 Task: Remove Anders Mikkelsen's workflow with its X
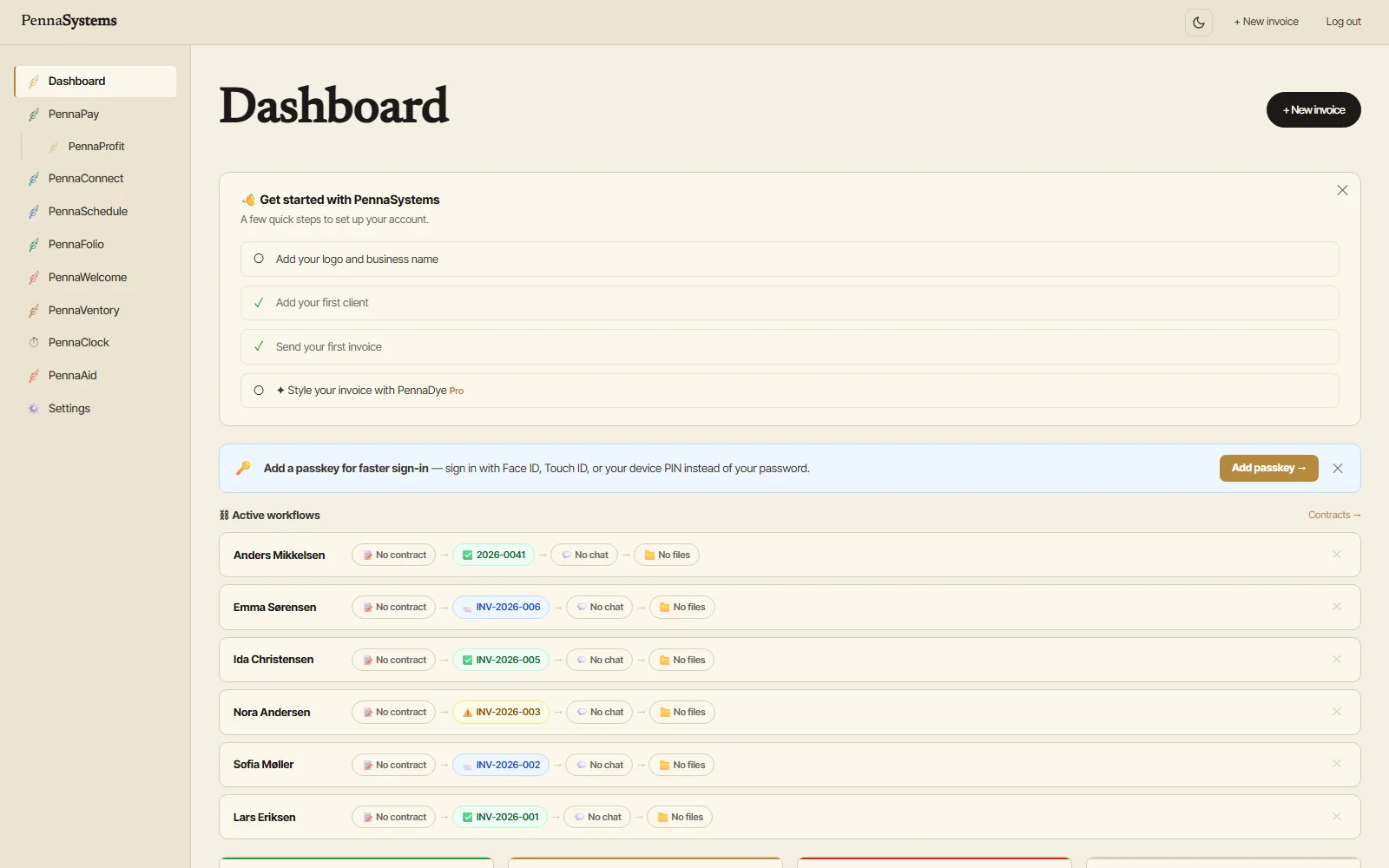[x=1337, y=555]
